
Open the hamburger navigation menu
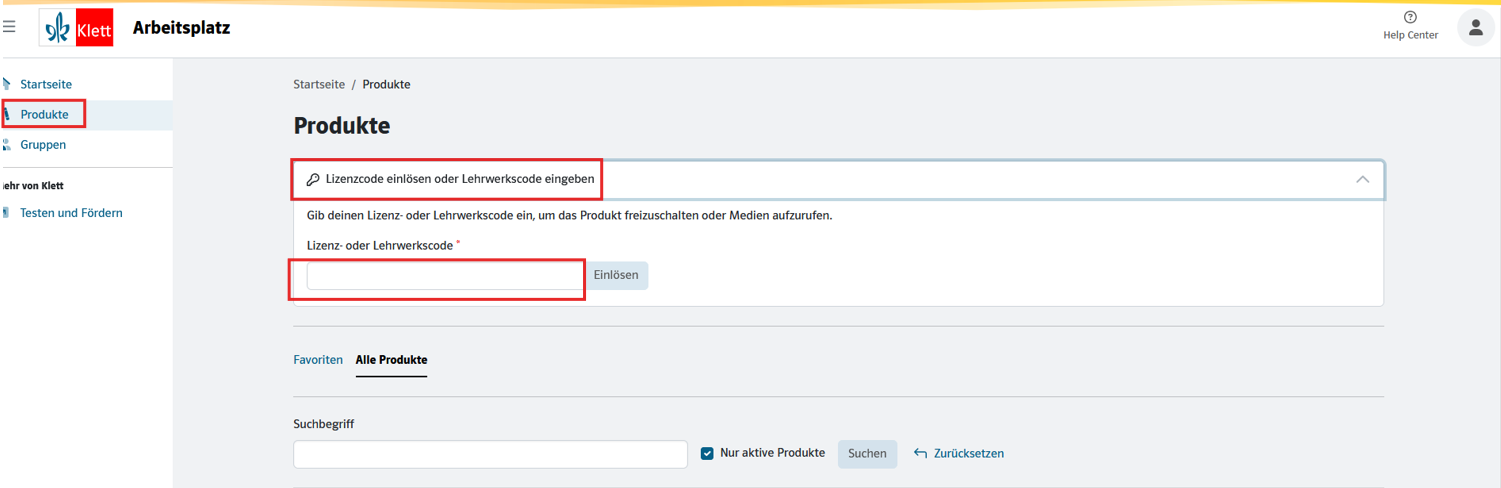(9, 27)
